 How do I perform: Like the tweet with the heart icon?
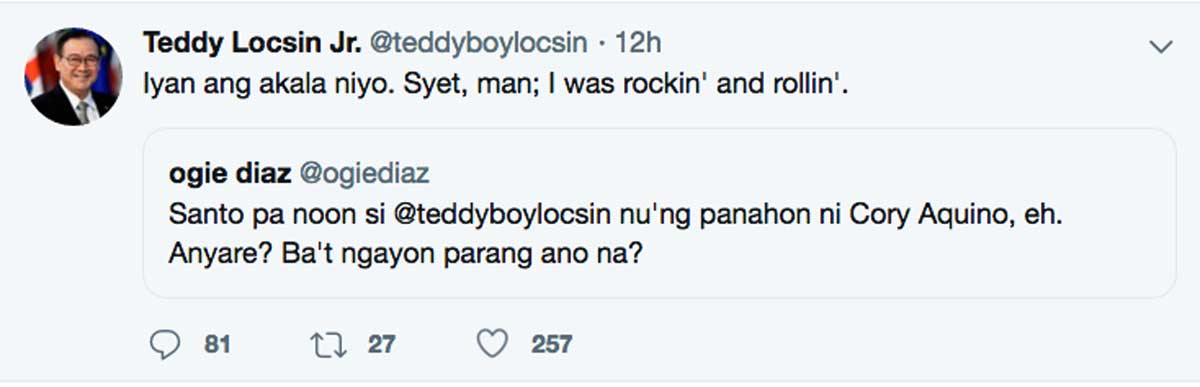click(x=491, y=345)
